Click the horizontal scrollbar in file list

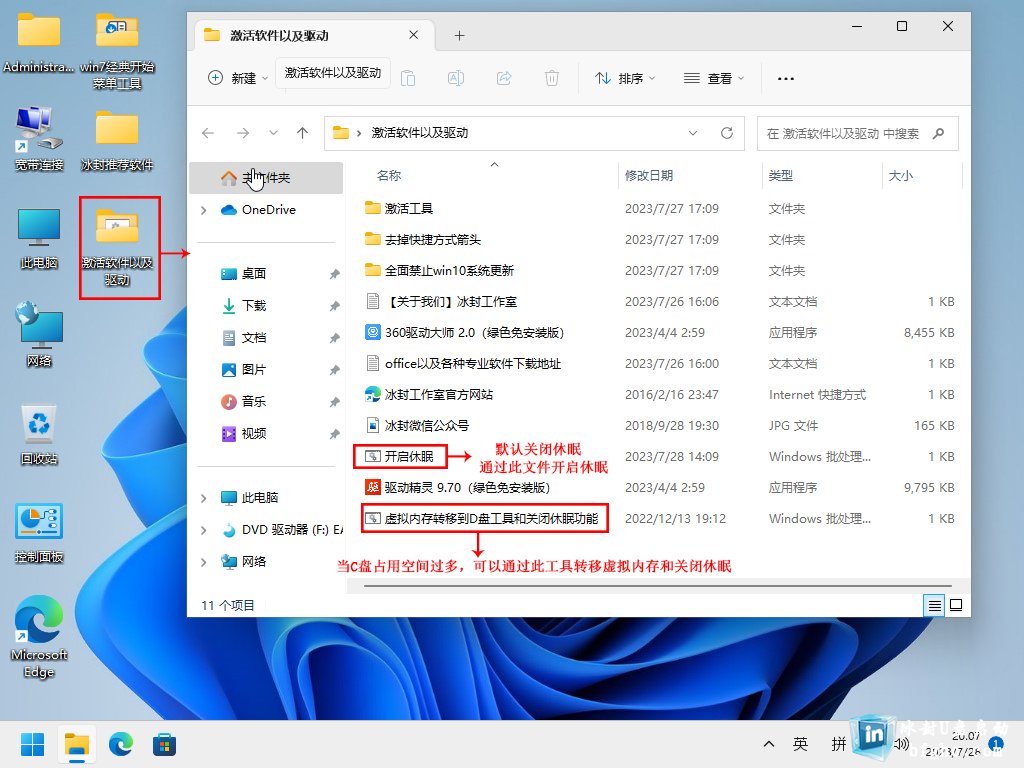656,586
